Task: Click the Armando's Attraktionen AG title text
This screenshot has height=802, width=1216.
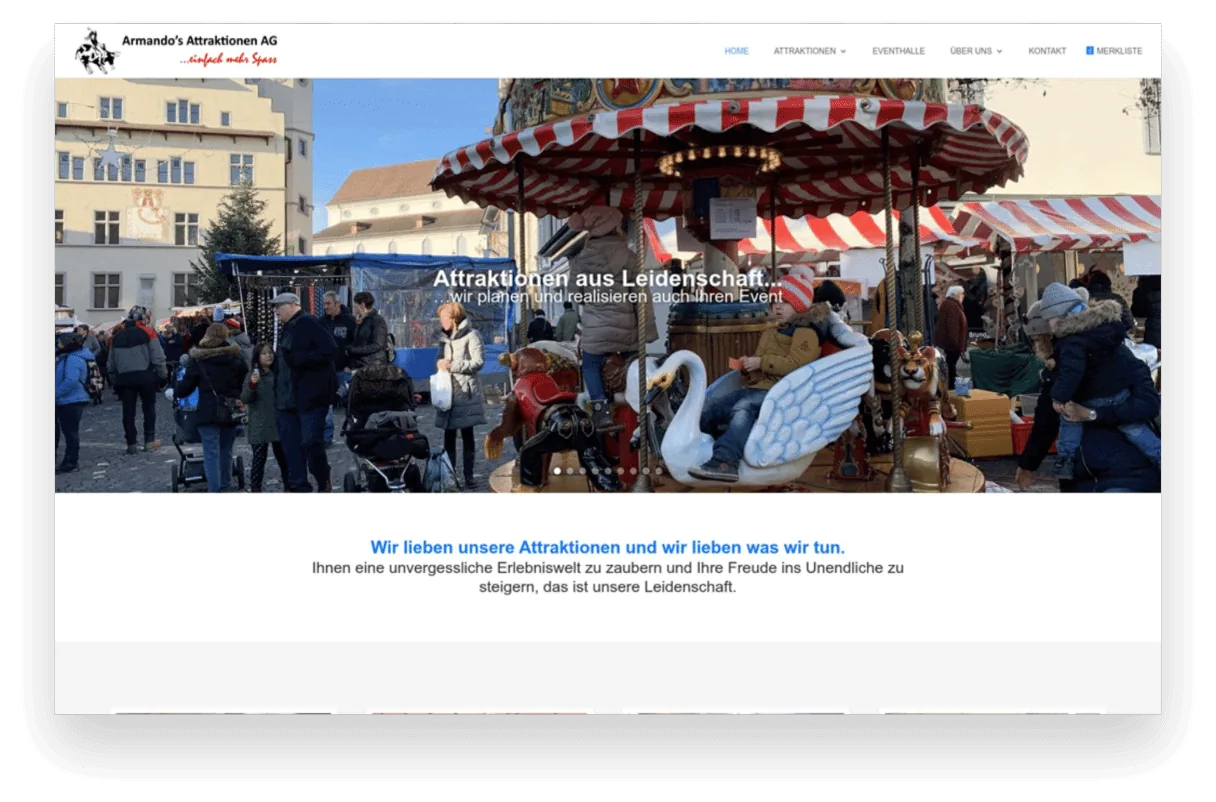Action: (x=199, y=40)
